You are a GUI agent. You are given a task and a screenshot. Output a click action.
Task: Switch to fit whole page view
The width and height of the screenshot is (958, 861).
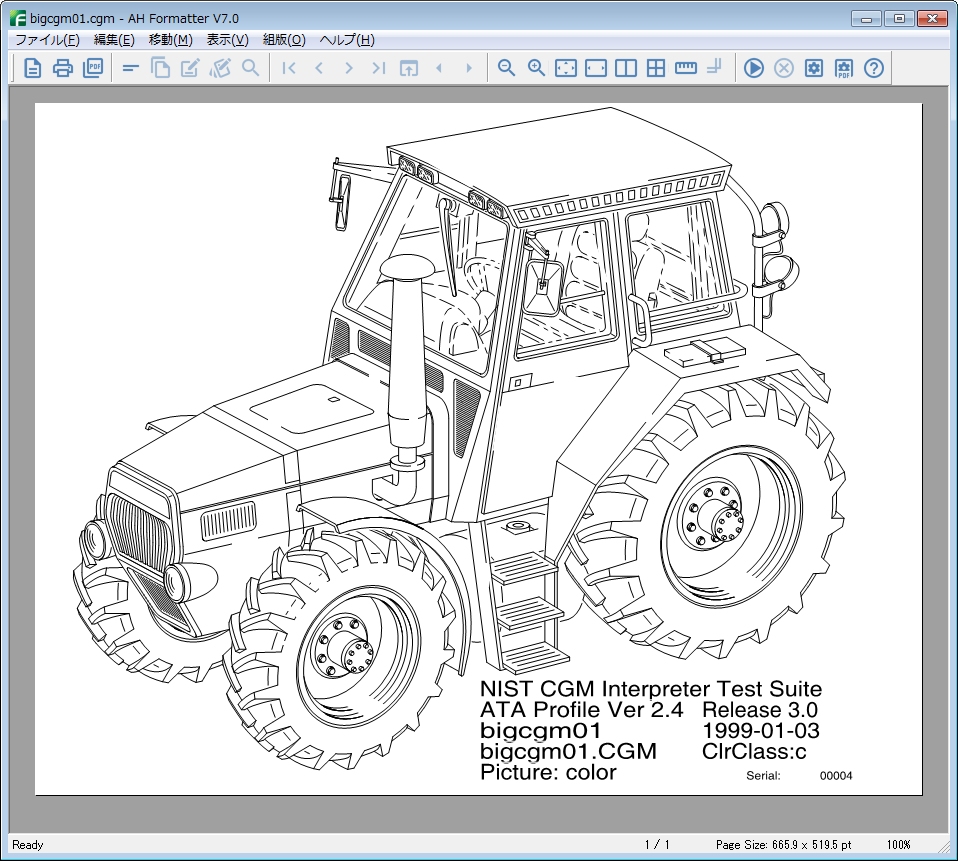(x=566, y=68)
